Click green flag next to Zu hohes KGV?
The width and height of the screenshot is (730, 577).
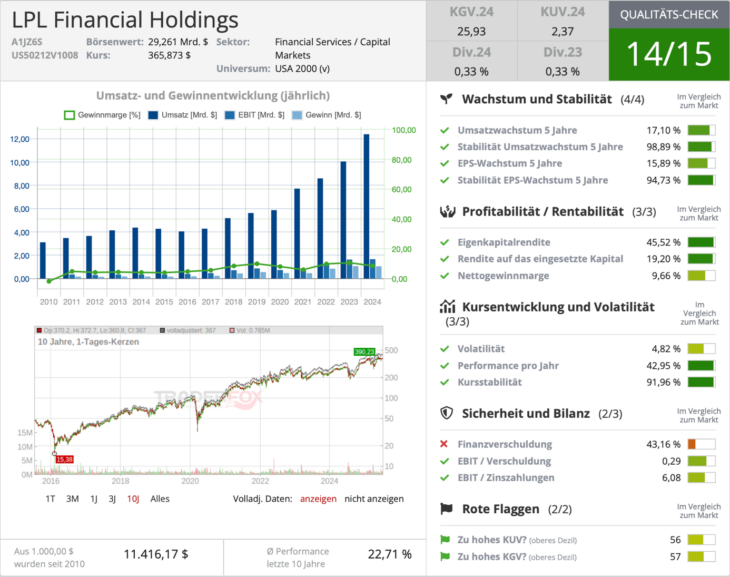click(445, 556)
